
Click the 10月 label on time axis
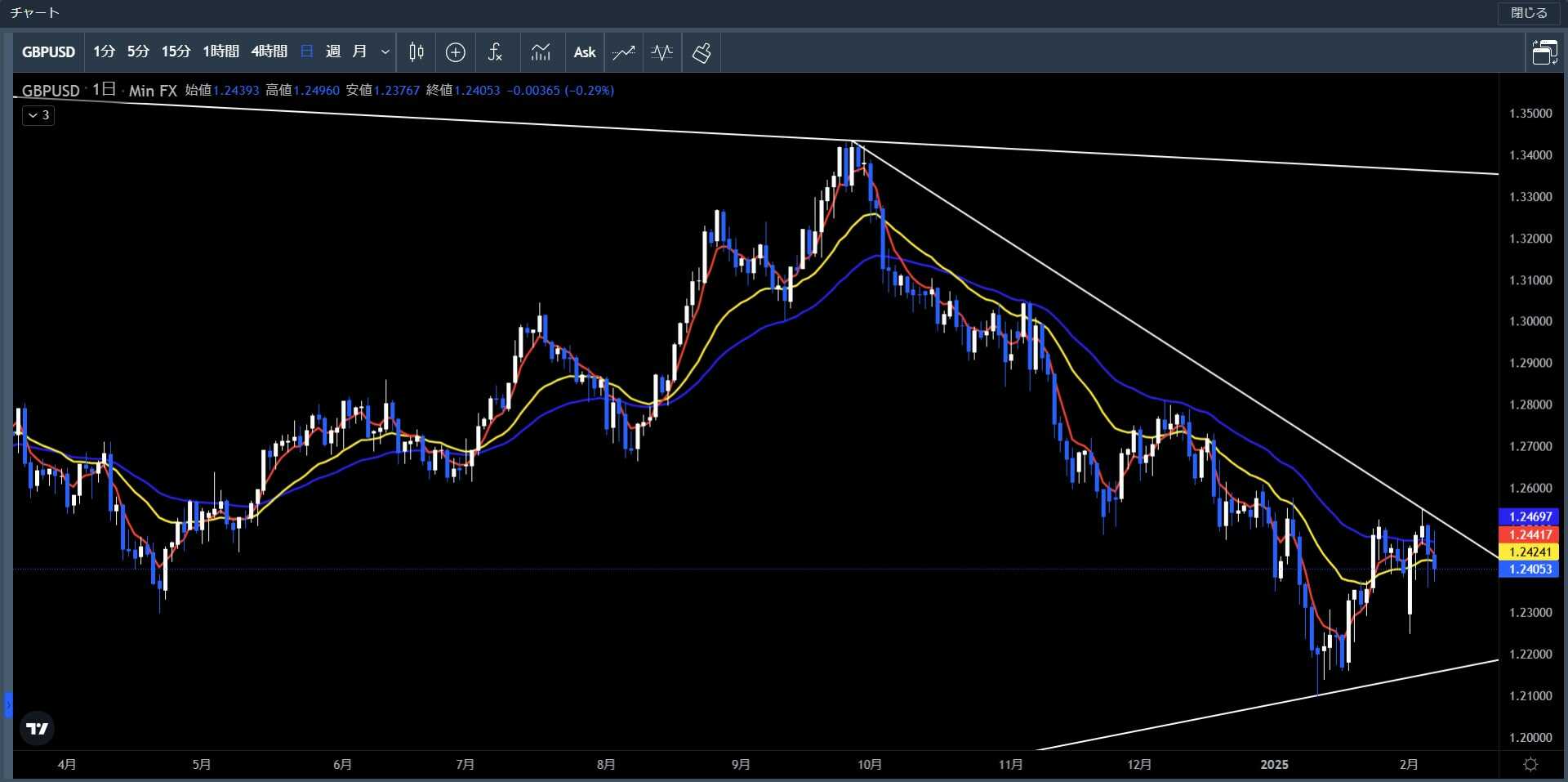(870, 764)
